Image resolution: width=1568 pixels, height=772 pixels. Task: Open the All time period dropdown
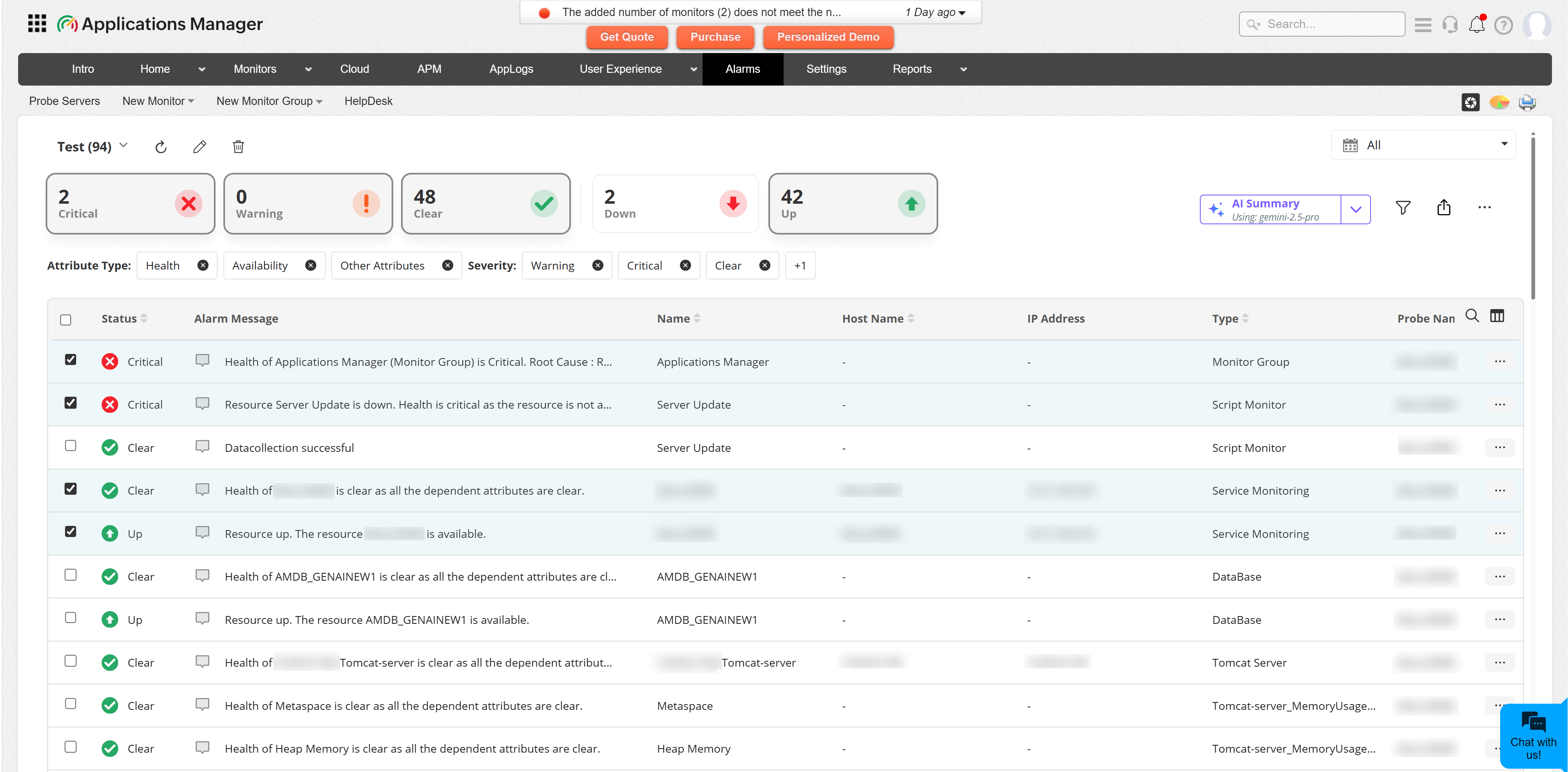(x=1423, y=145)
